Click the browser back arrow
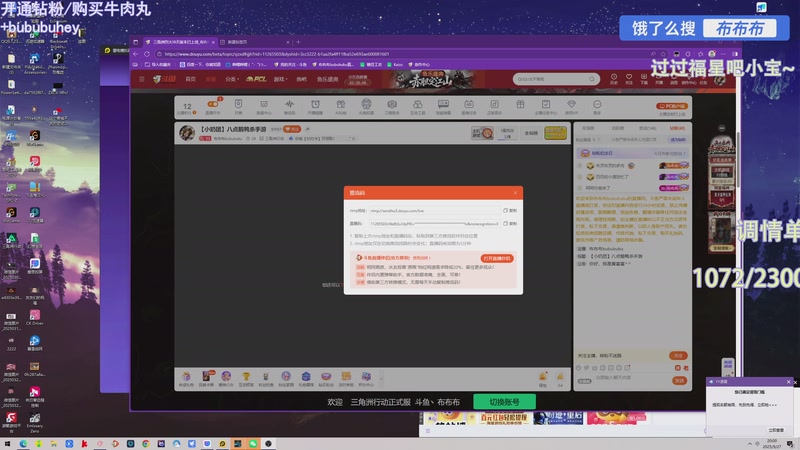The image size is (800, 450). [x=136, y=54]
